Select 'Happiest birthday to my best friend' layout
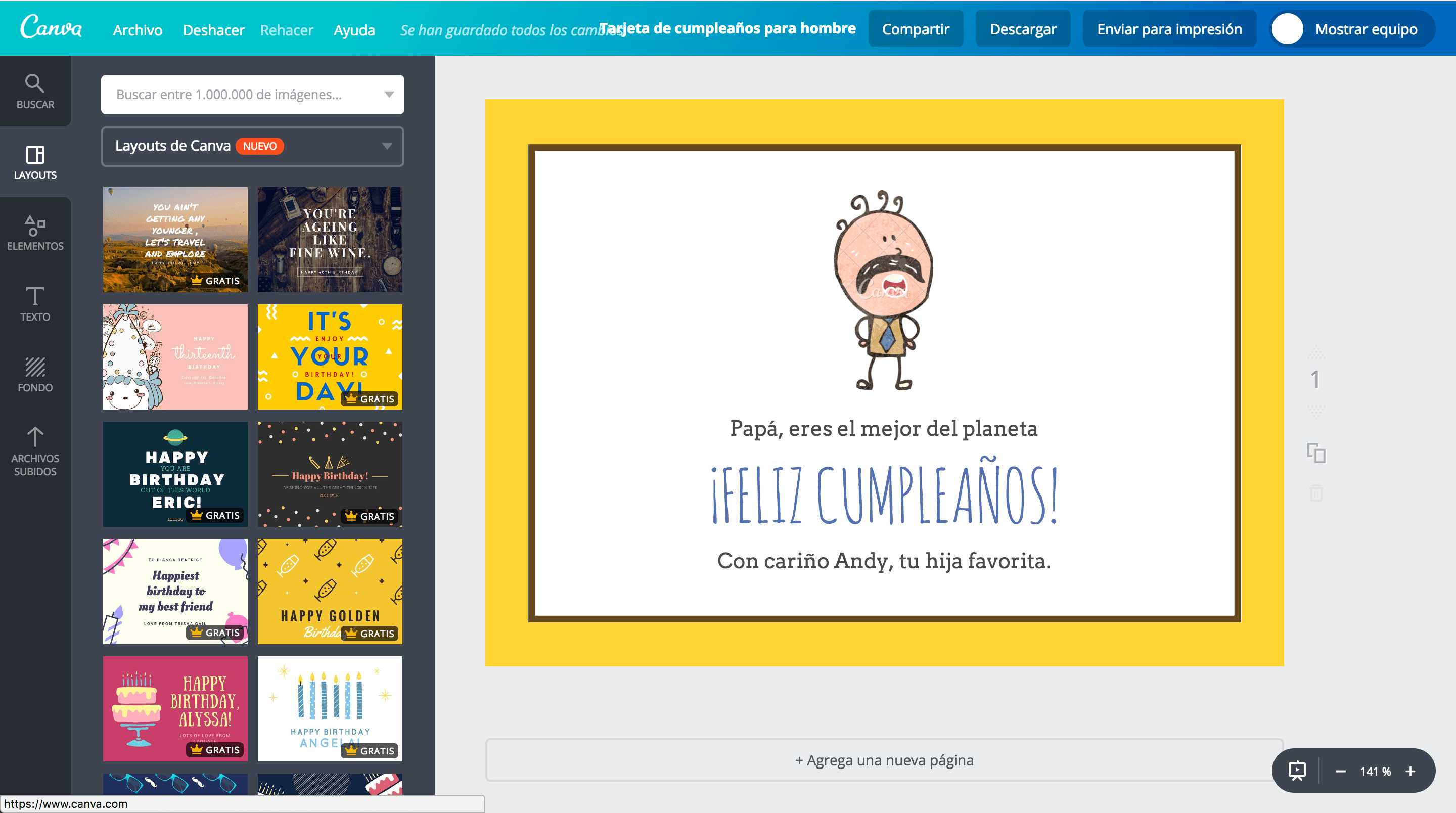The height and width of the screenshot is (813, 1456). (x=175, y=591)
